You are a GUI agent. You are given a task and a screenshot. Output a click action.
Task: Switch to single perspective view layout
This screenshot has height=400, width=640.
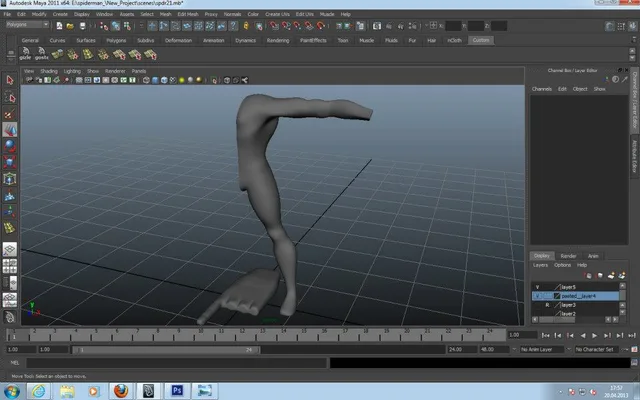click(x=10, y=249)
